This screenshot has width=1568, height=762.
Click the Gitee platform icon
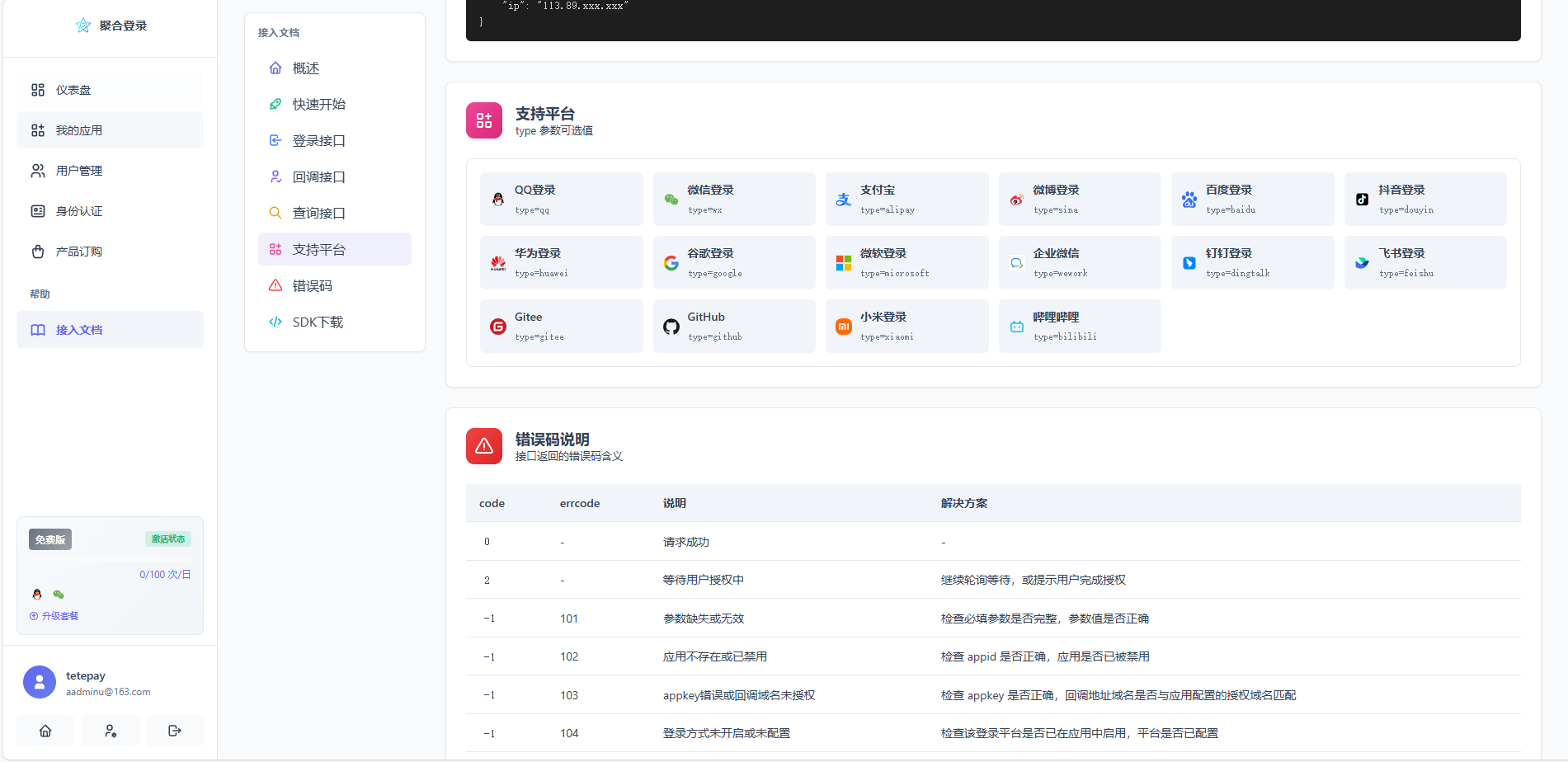tap(498, 325)
